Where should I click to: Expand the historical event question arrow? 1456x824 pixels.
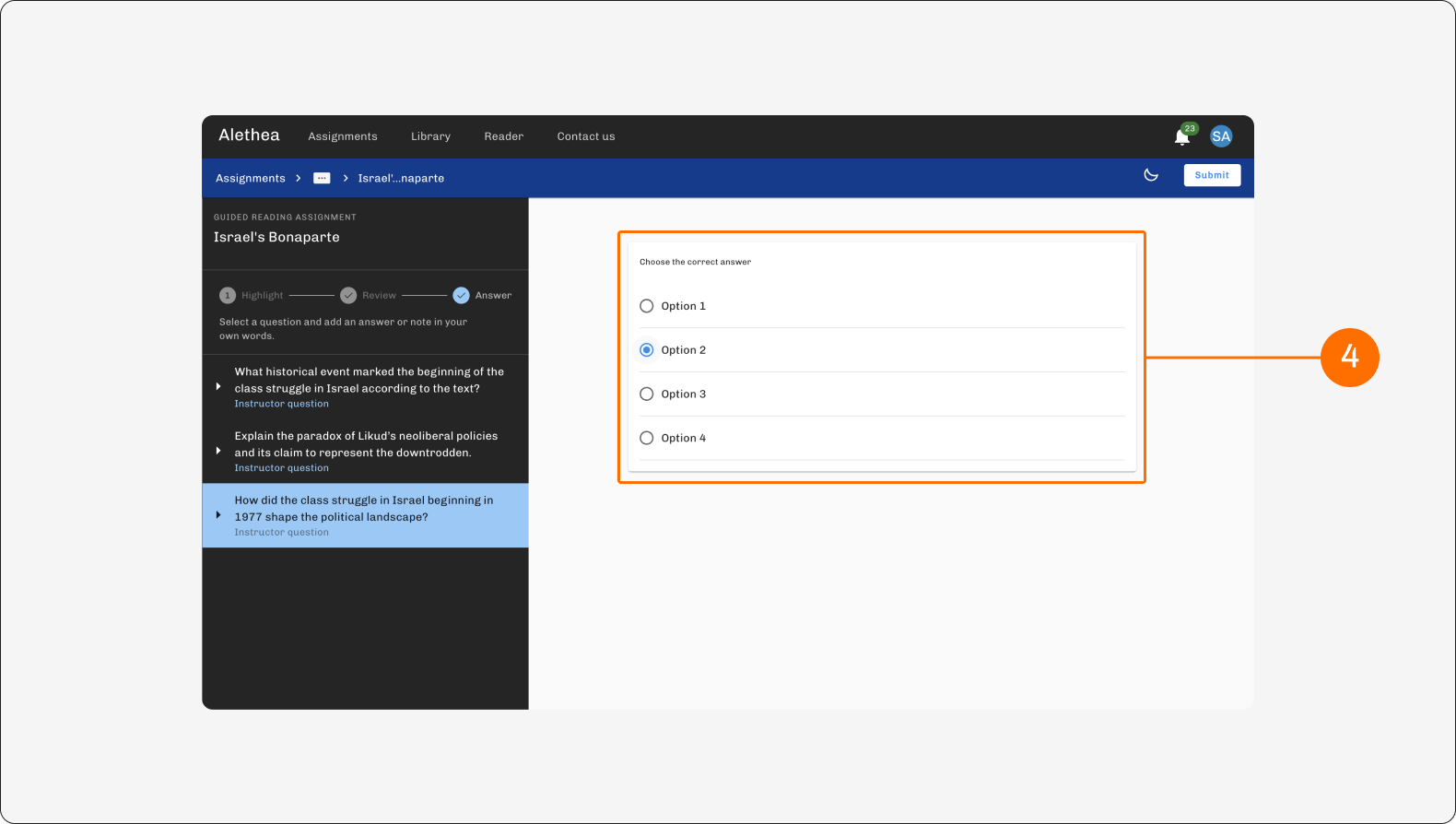click(x=218, y=387)
